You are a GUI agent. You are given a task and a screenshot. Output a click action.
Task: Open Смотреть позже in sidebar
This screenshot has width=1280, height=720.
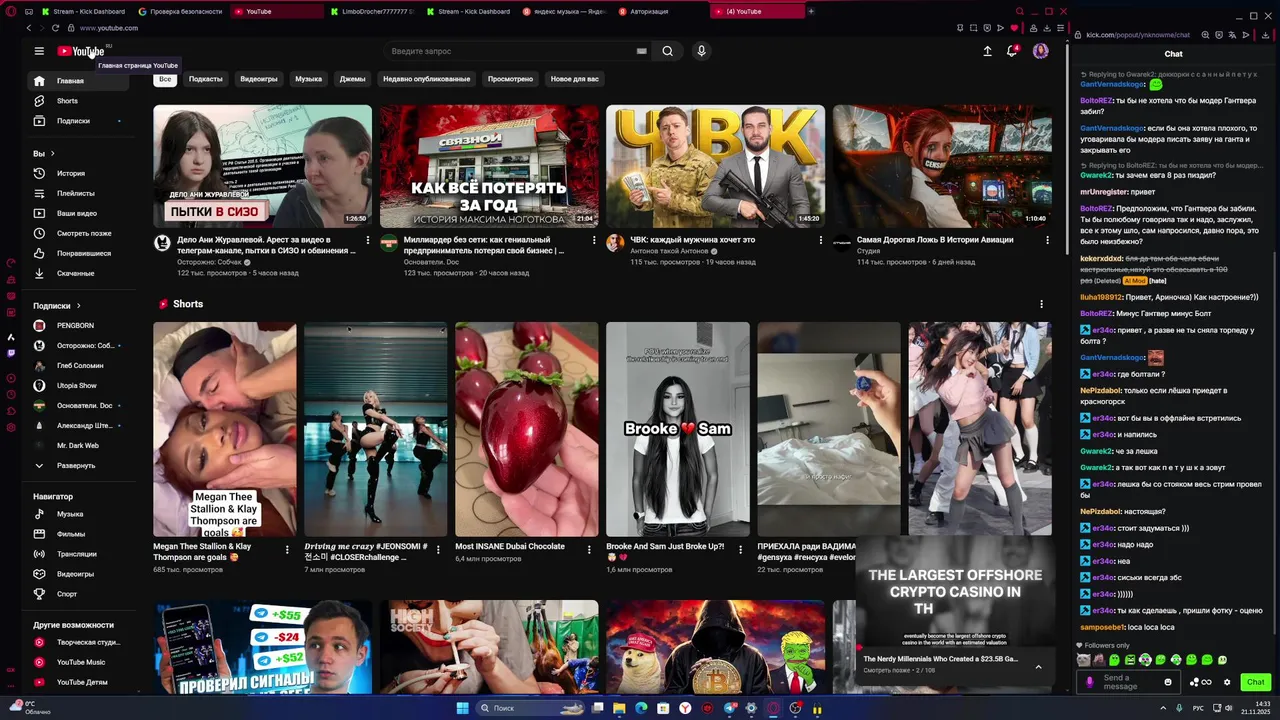pos(78,233)
